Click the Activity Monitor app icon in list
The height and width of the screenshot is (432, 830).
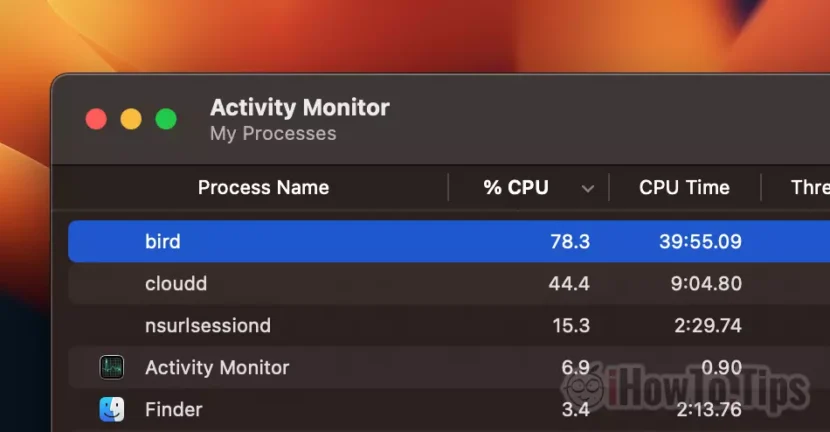click(x=111, y=367)
